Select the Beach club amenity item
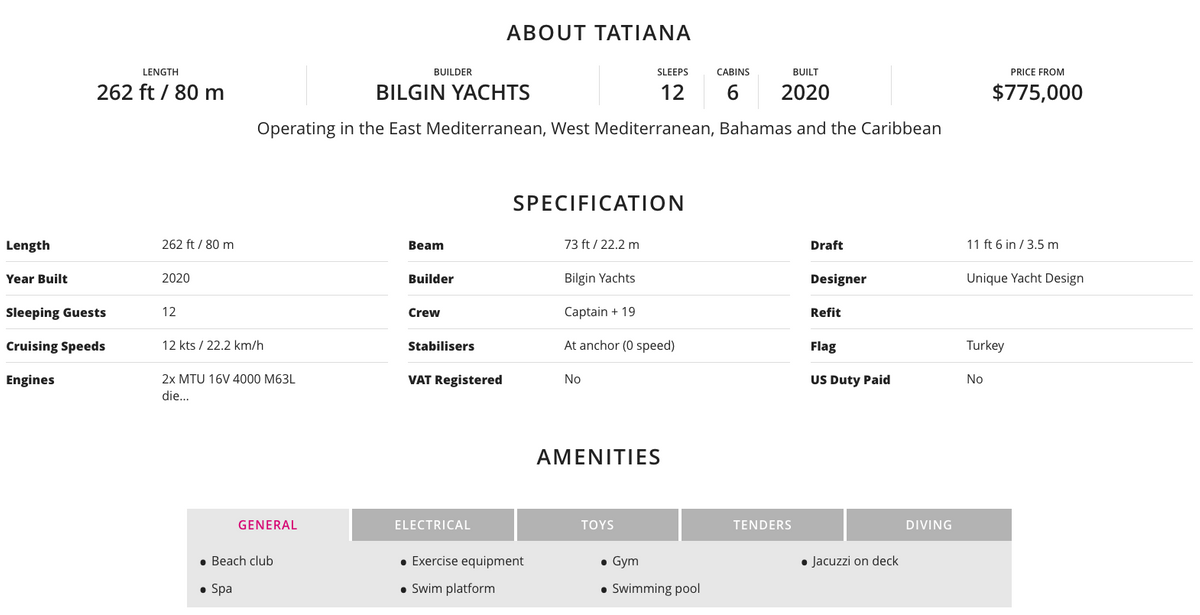The width and height of the screenshot is (1200, 615). pyautogui.click(x=242, y=561)
